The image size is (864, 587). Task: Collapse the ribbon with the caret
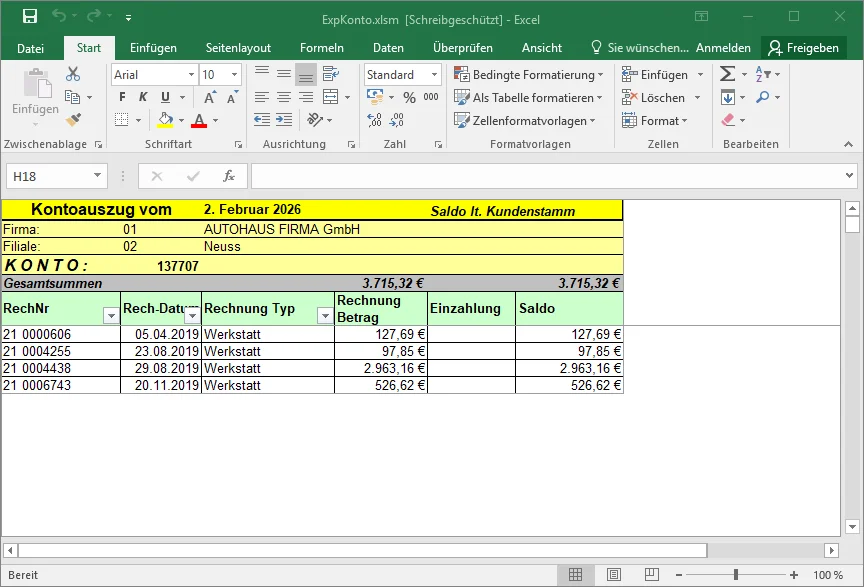pos(849,144)
